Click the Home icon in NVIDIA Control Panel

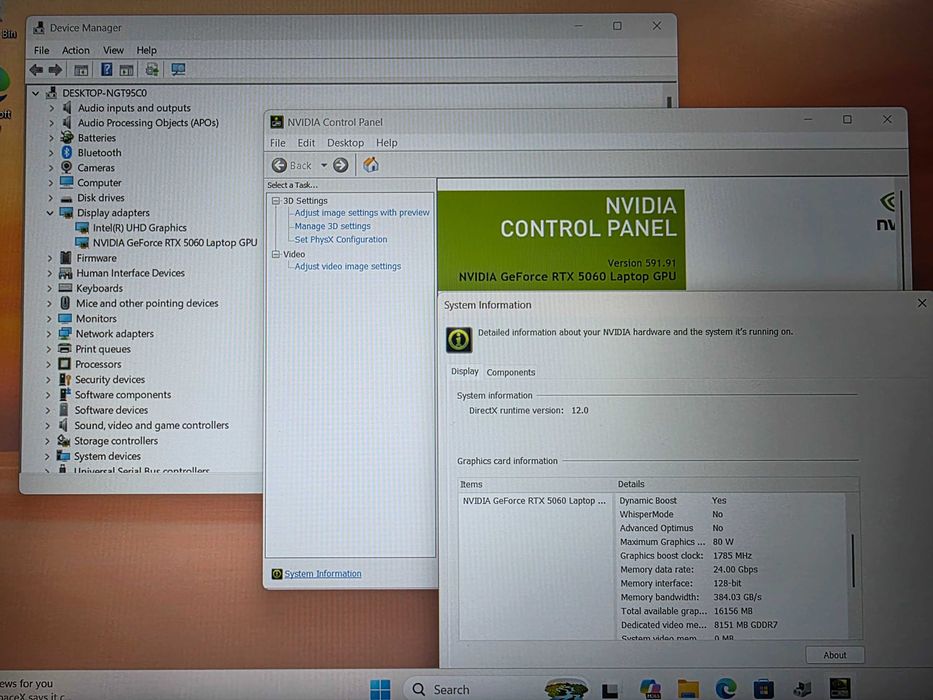click(x=371, y=165)
